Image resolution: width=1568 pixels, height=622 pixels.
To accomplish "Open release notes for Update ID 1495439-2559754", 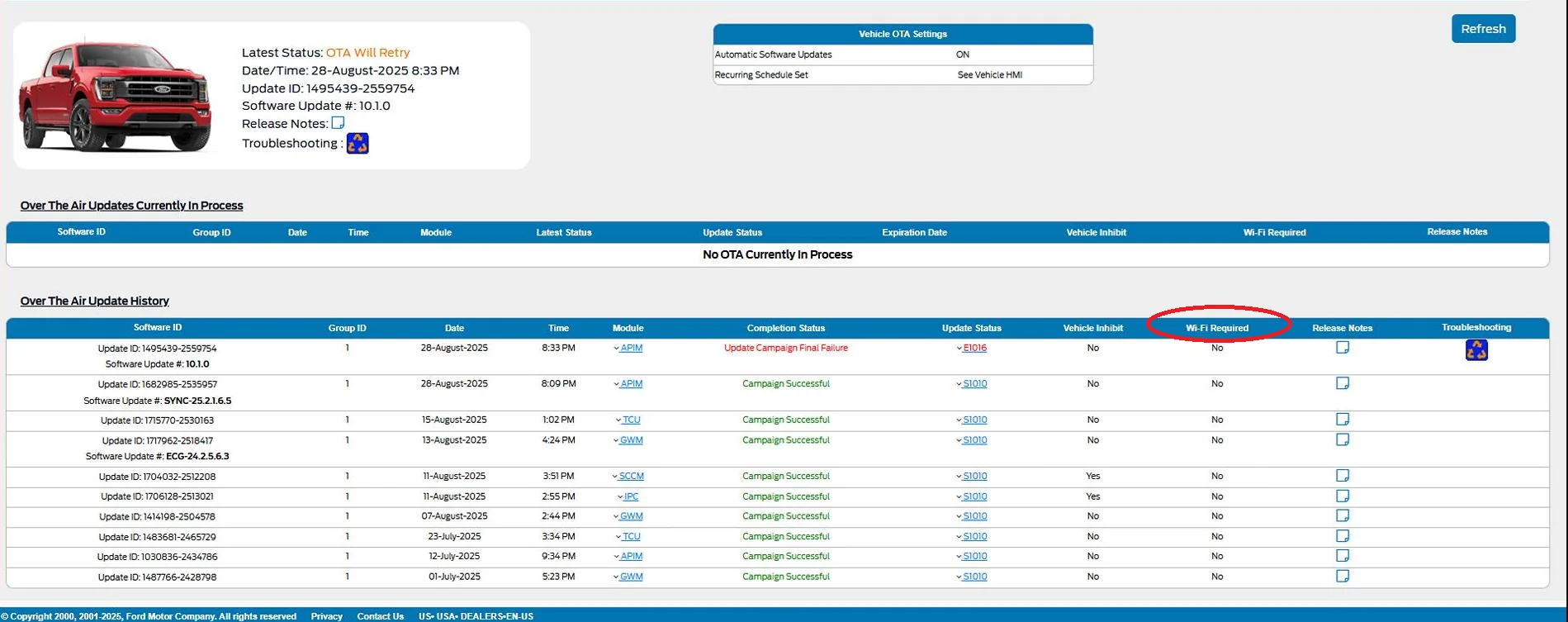I will point(1343,348).
